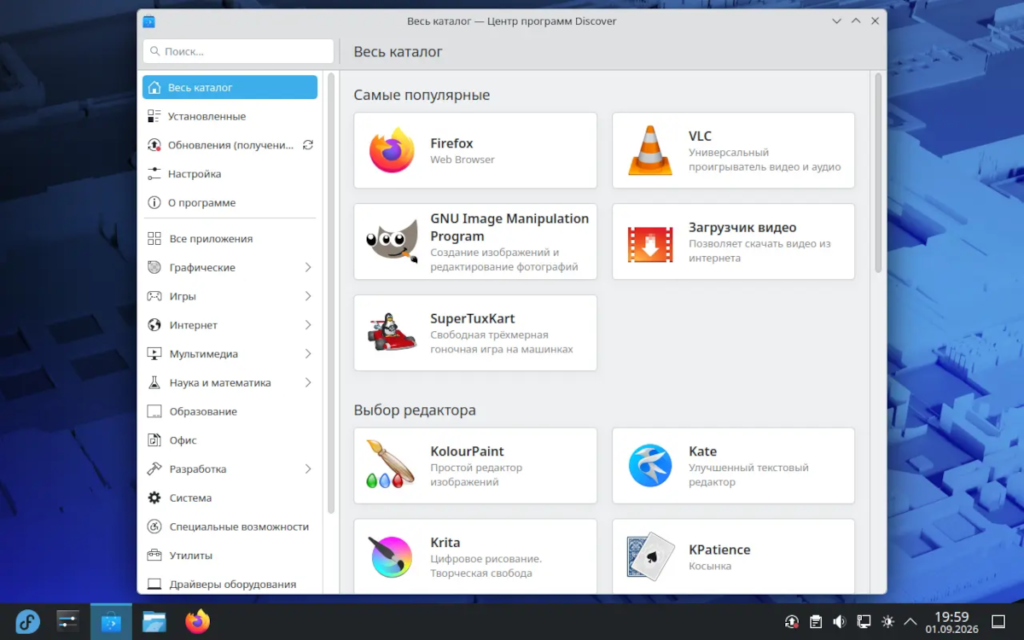Screen dimensions: 1024x640
Task: Click the Настройка sliders icon
Action: click(154, 174)
